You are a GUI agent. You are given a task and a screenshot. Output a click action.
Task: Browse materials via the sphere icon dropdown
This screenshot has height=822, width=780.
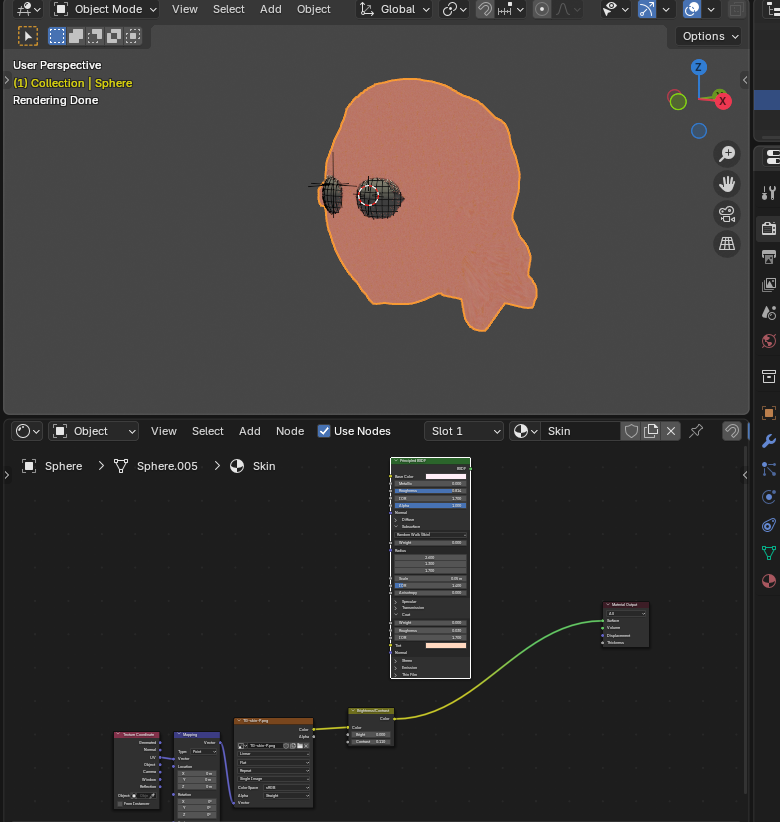pos(525,431)
